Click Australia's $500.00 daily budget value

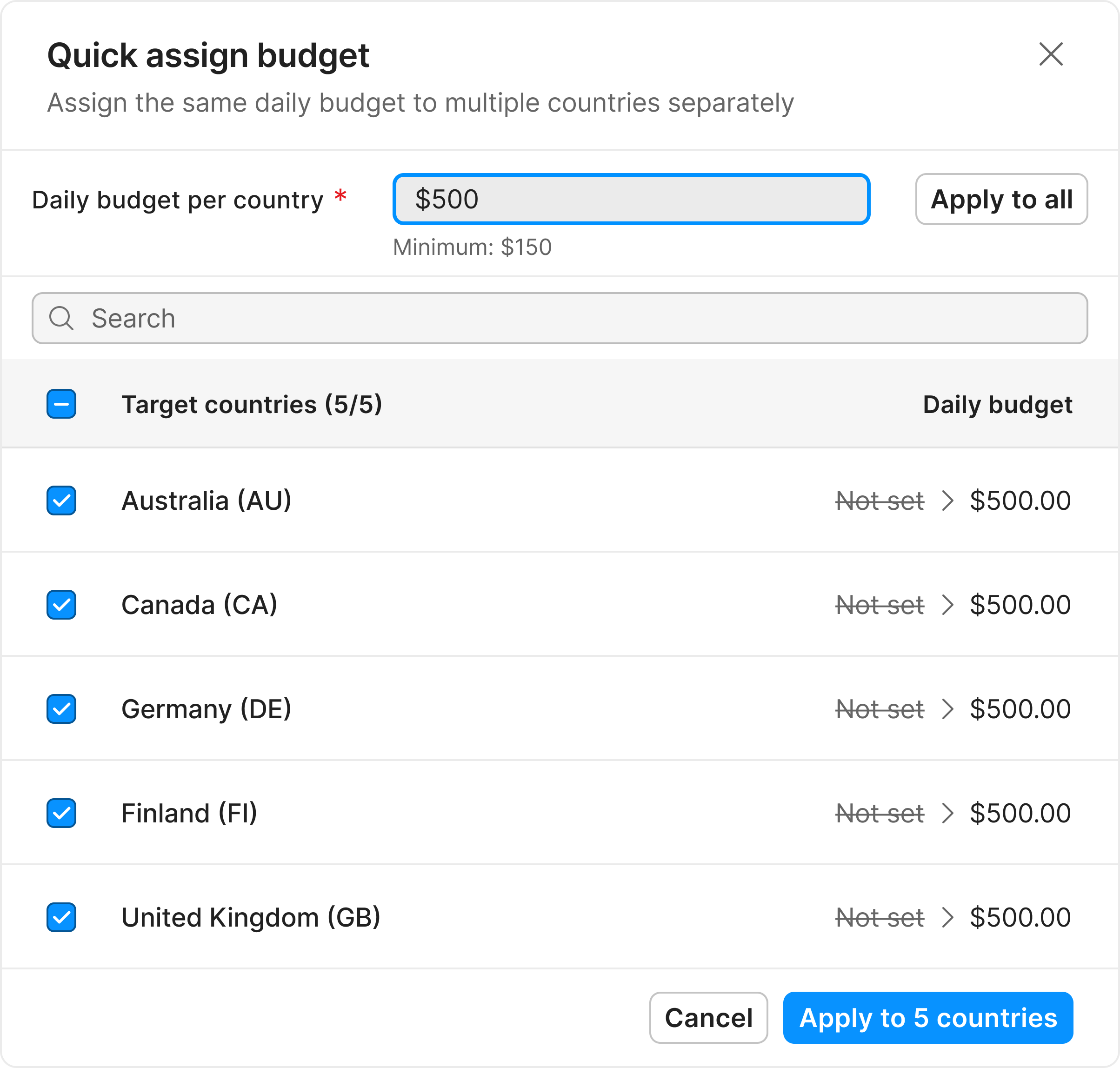(x=1020, y=501)
